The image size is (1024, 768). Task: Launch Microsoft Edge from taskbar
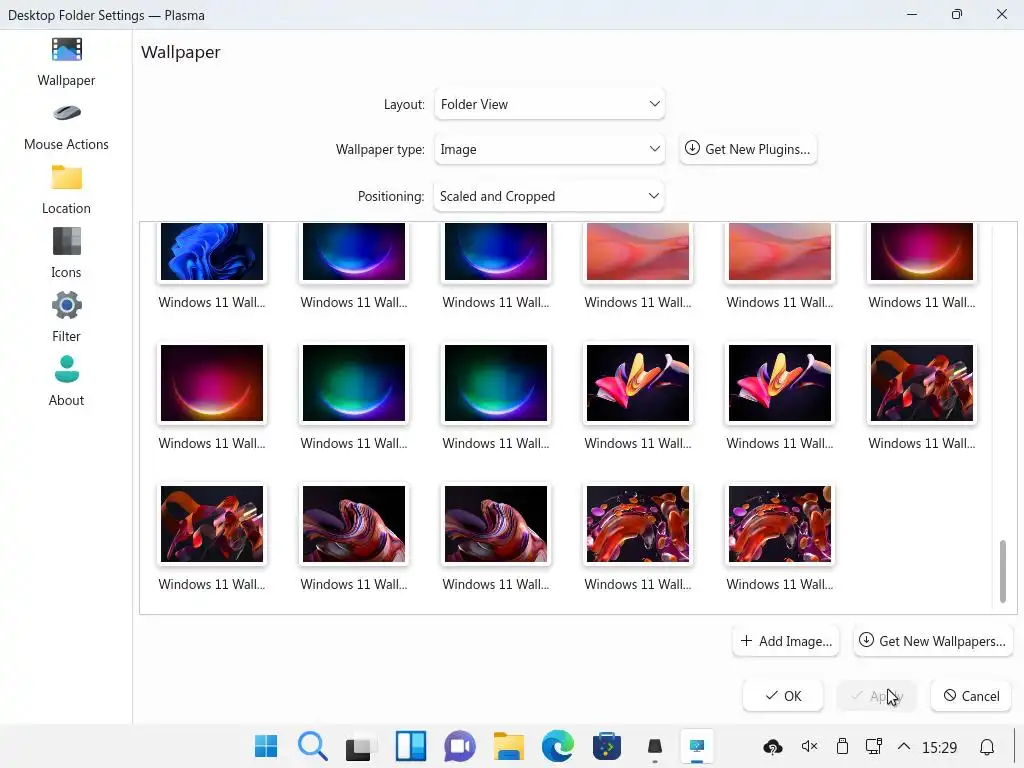(558, 746)
